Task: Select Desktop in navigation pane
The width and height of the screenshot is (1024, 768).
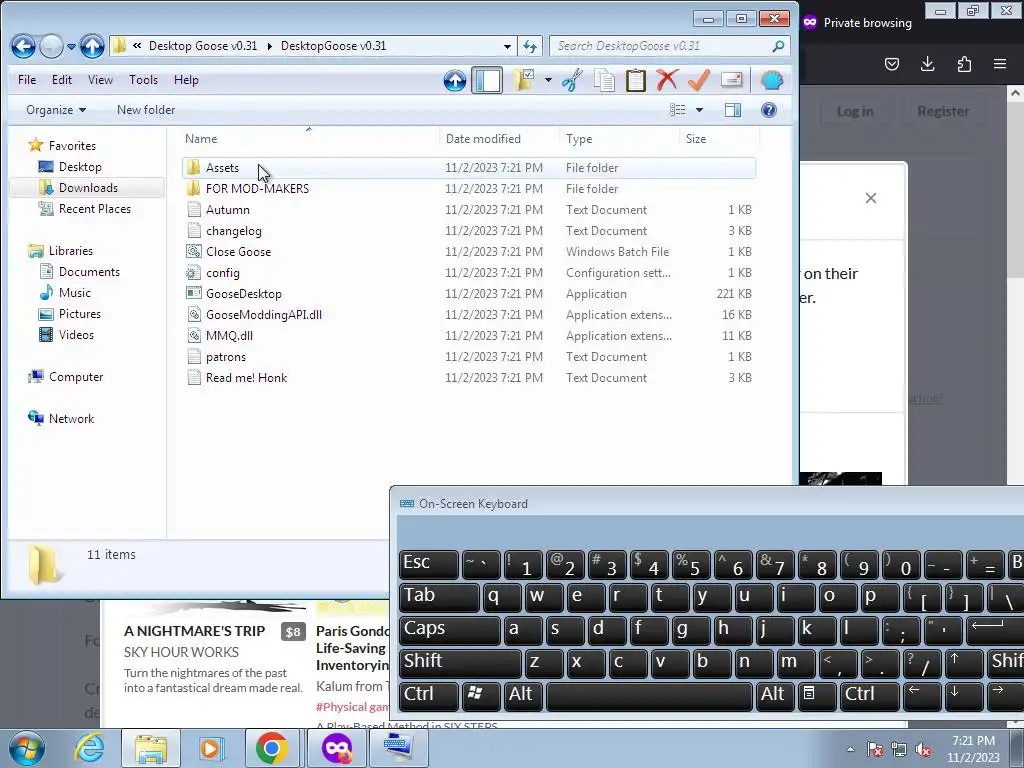Action: (80, 167)
